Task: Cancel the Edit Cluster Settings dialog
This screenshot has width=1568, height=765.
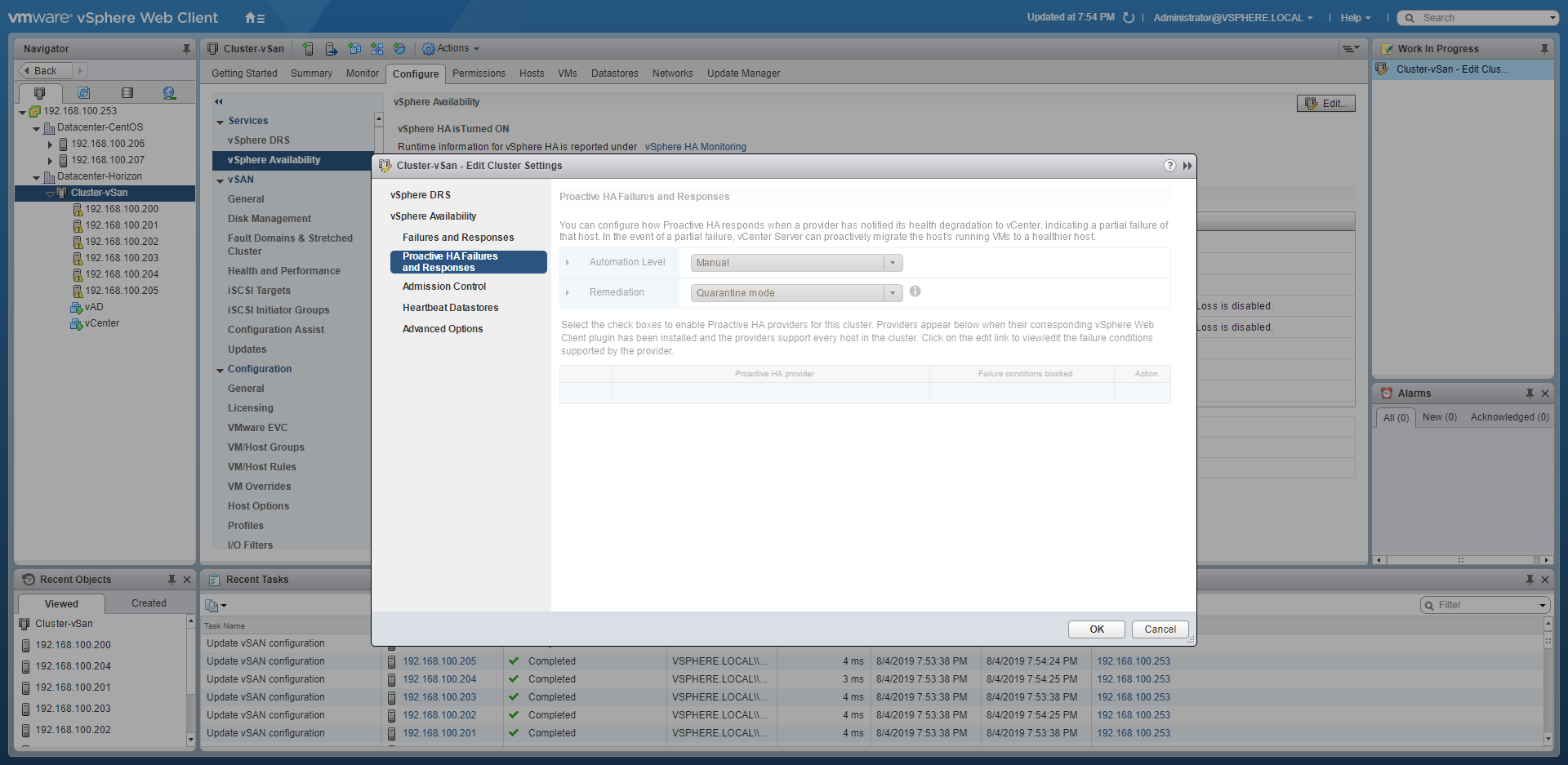Action: point(1160,629)
